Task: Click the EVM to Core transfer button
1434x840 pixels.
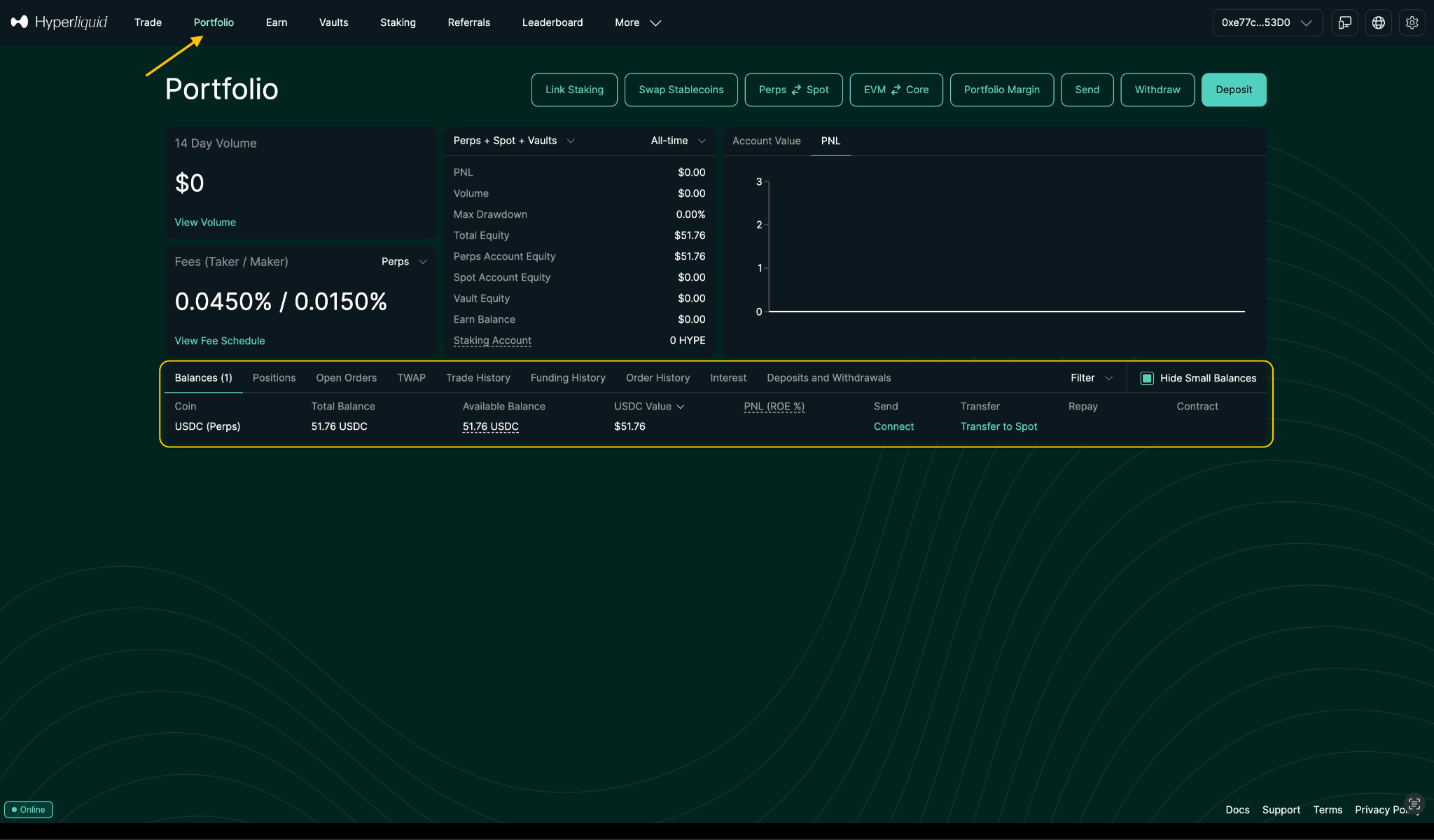Action: 896,90
